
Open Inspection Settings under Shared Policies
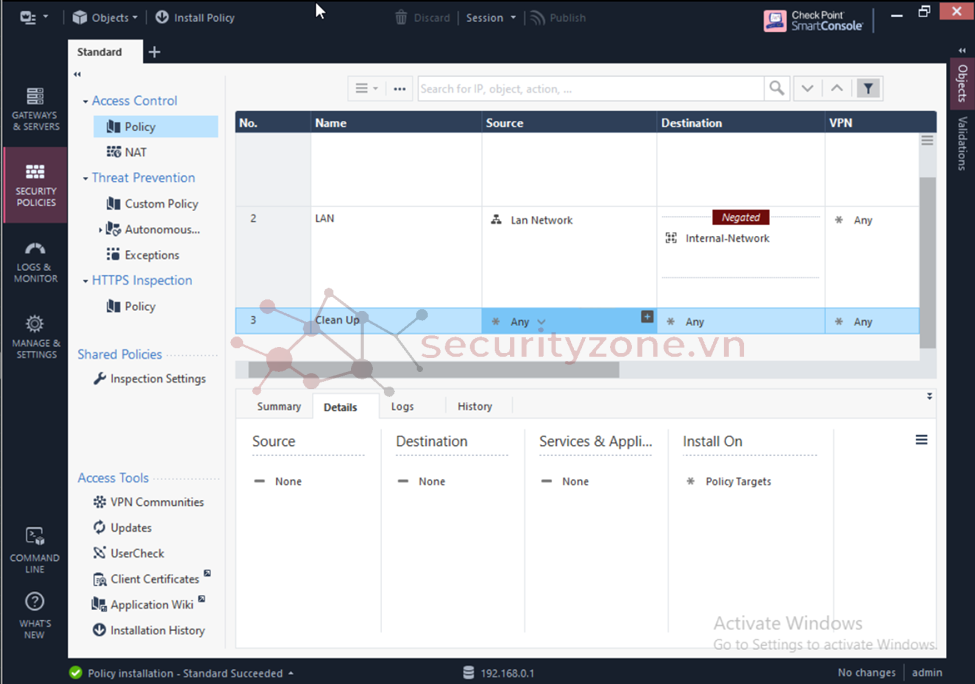point(149,378)
